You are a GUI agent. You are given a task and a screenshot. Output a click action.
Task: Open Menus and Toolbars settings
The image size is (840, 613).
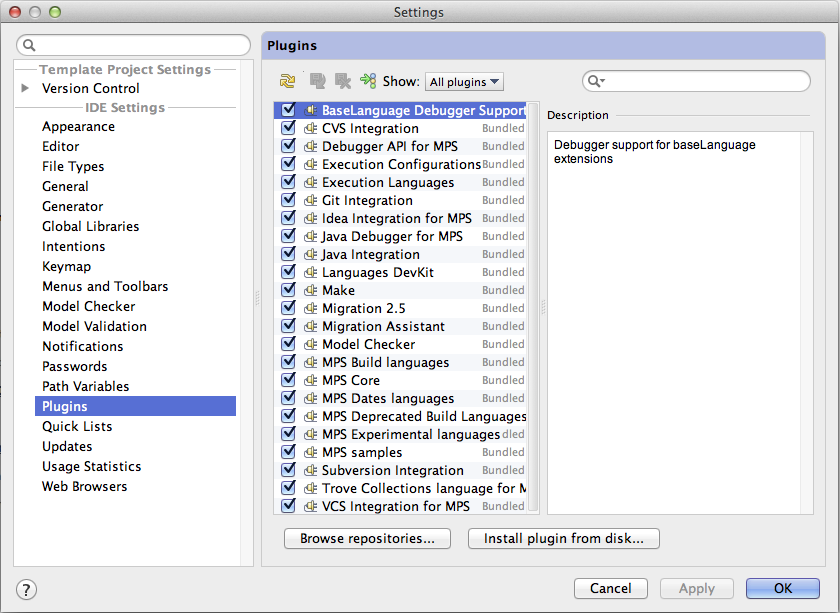(105, 286)
